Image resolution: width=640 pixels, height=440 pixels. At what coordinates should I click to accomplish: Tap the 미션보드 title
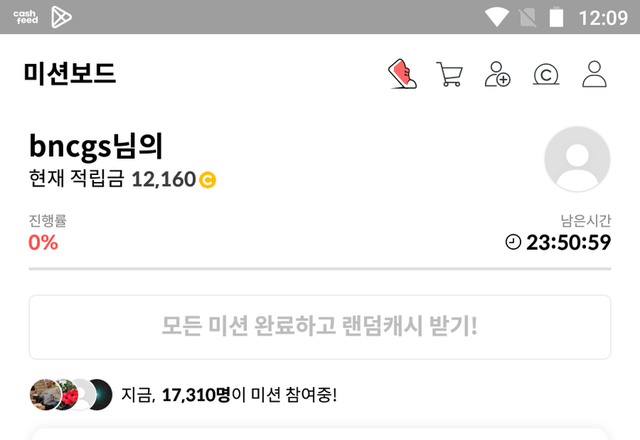coord(70,74)
